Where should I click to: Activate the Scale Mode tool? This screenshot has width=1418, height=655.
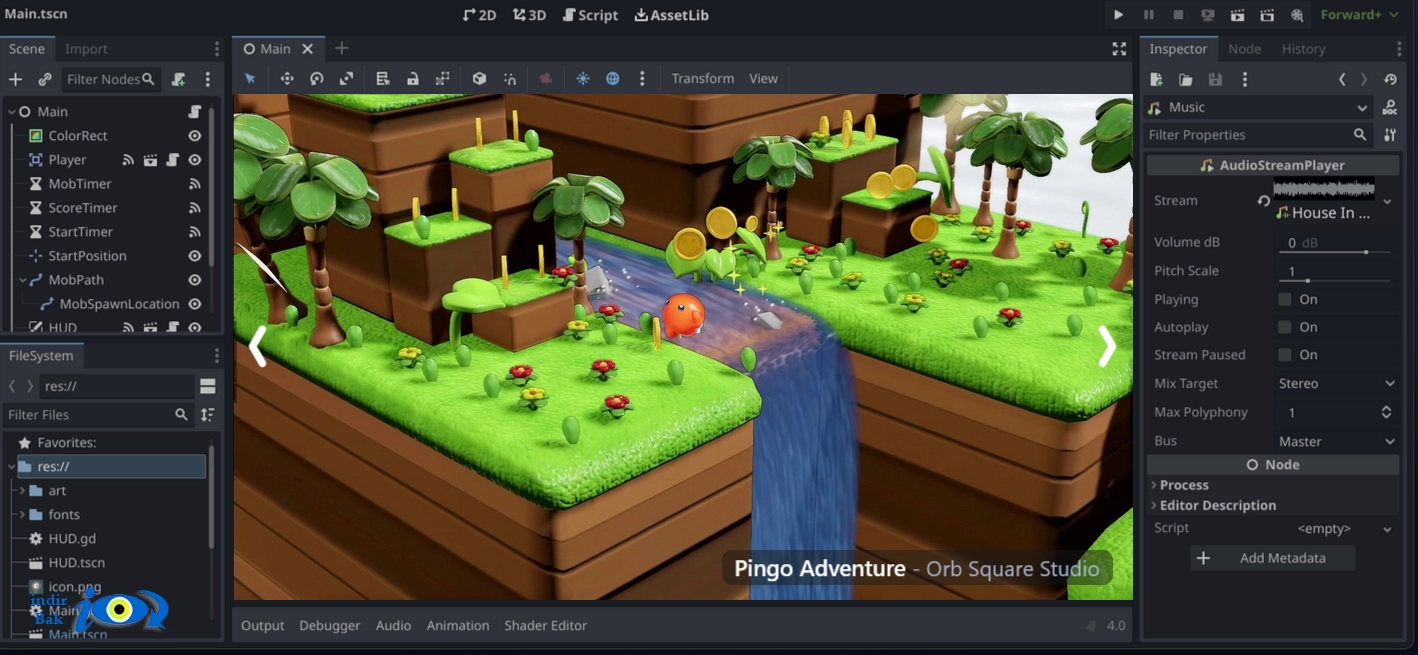[x=346, y=78]
